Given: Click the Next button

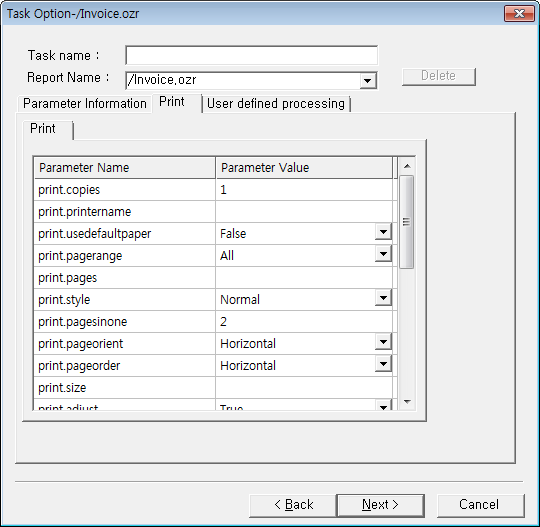Looking at the screenshot, I should 380,505.
